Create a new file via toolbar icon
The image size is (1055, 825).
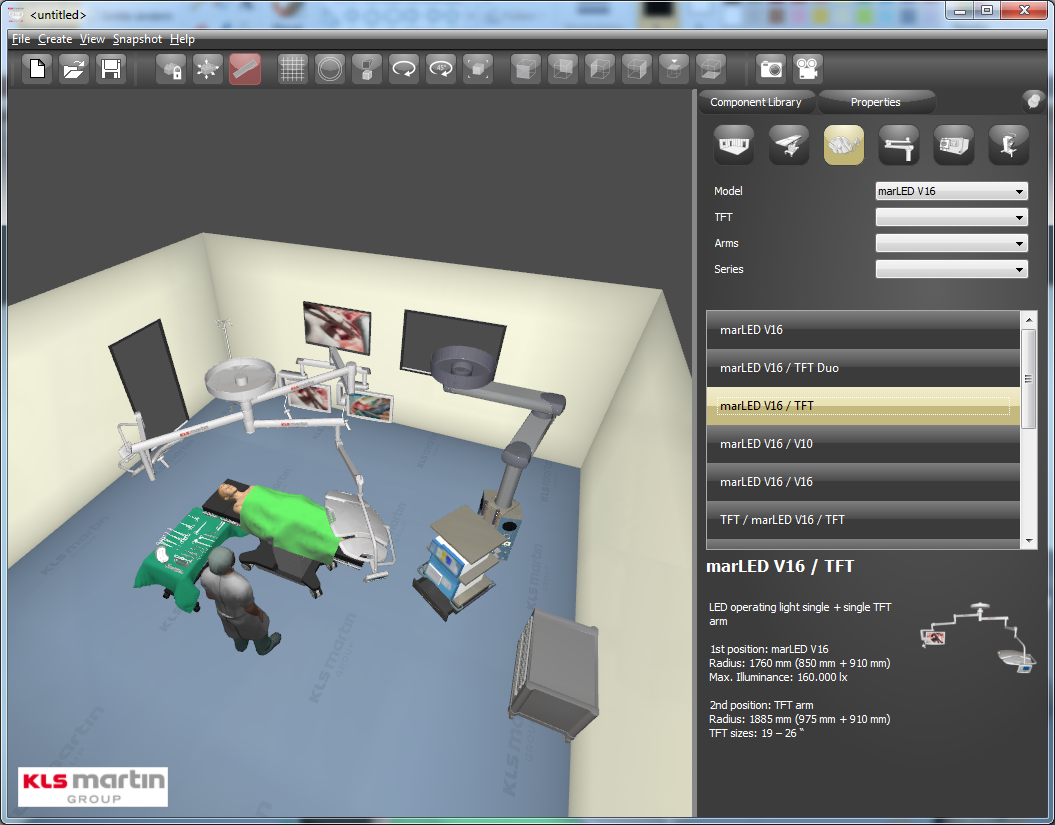(x=37, y=69)
